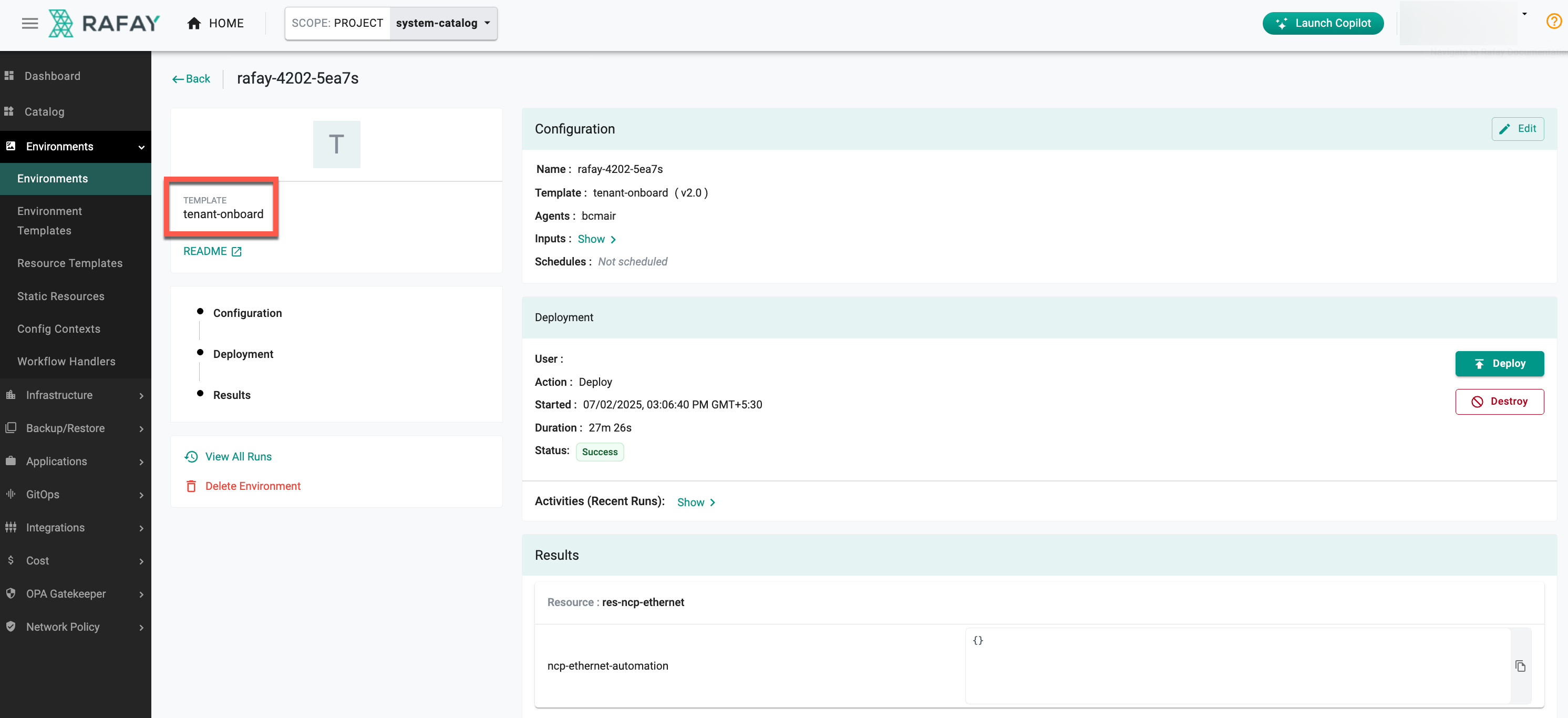Open the README link
1568x718 pixels.
[x=212, y=251]
